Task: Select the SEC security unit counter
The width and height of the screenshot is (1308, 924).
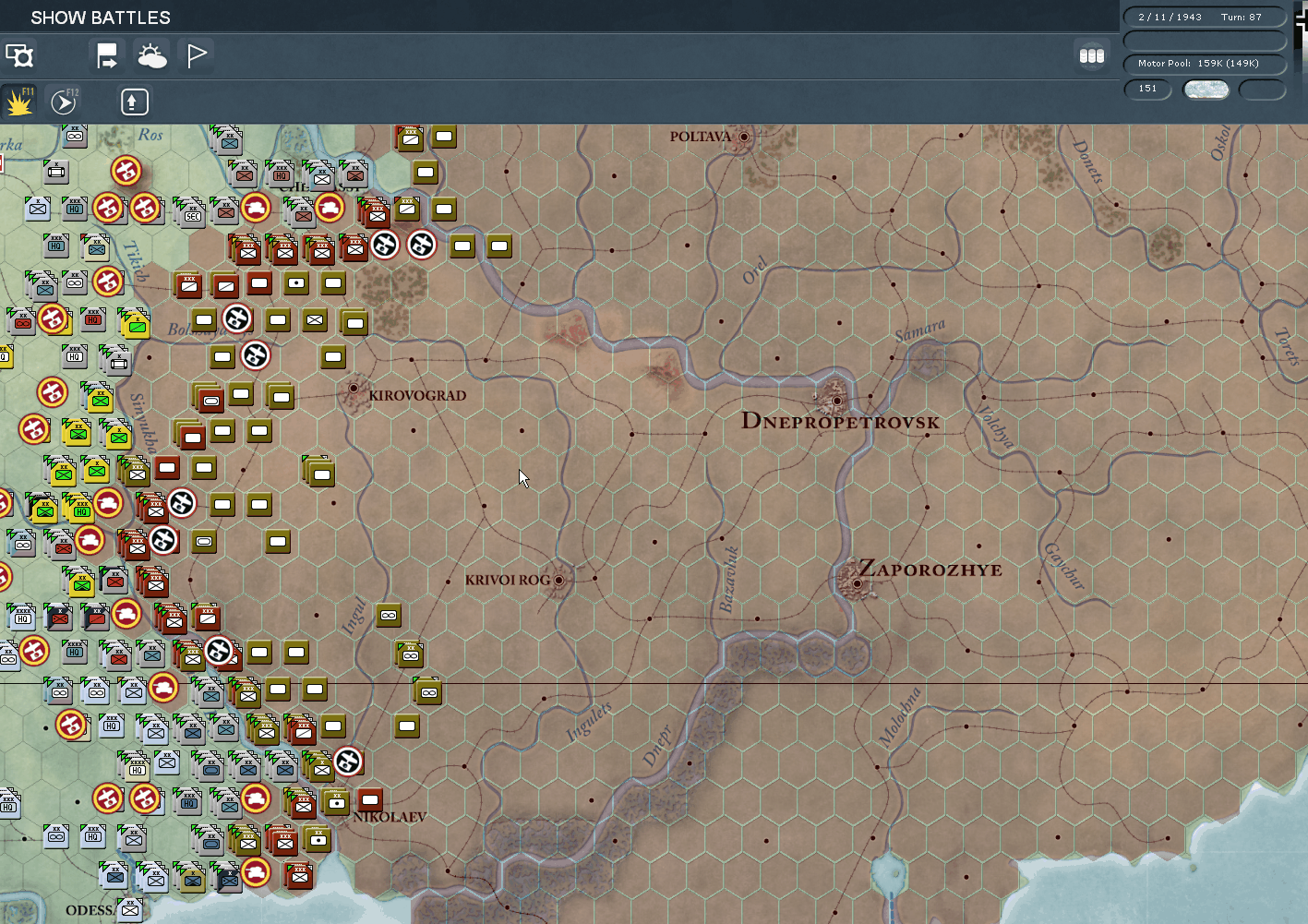Action: [192, 214]
